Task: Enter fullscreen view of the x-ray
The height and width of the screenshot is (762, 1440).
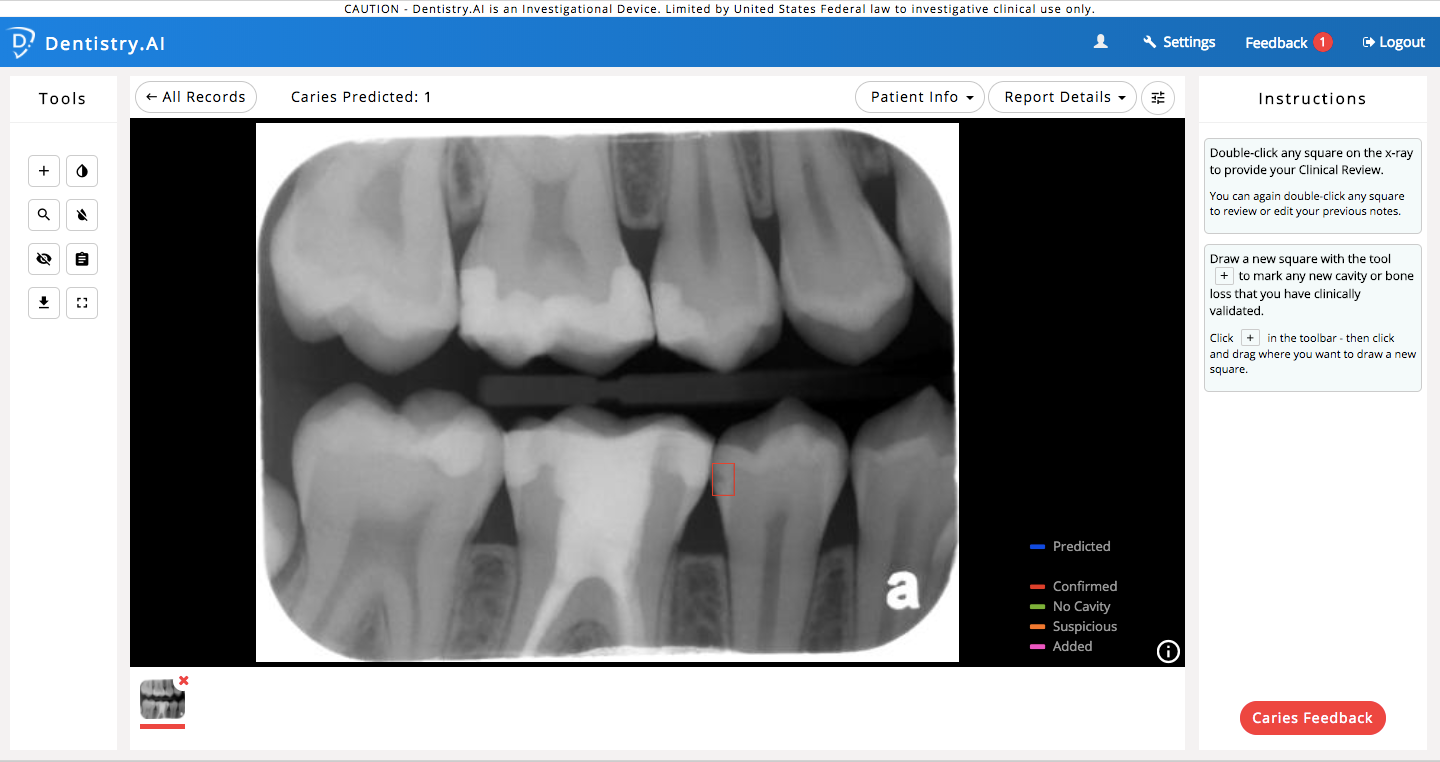Action: pyautogui.click(x=81, y=302)
